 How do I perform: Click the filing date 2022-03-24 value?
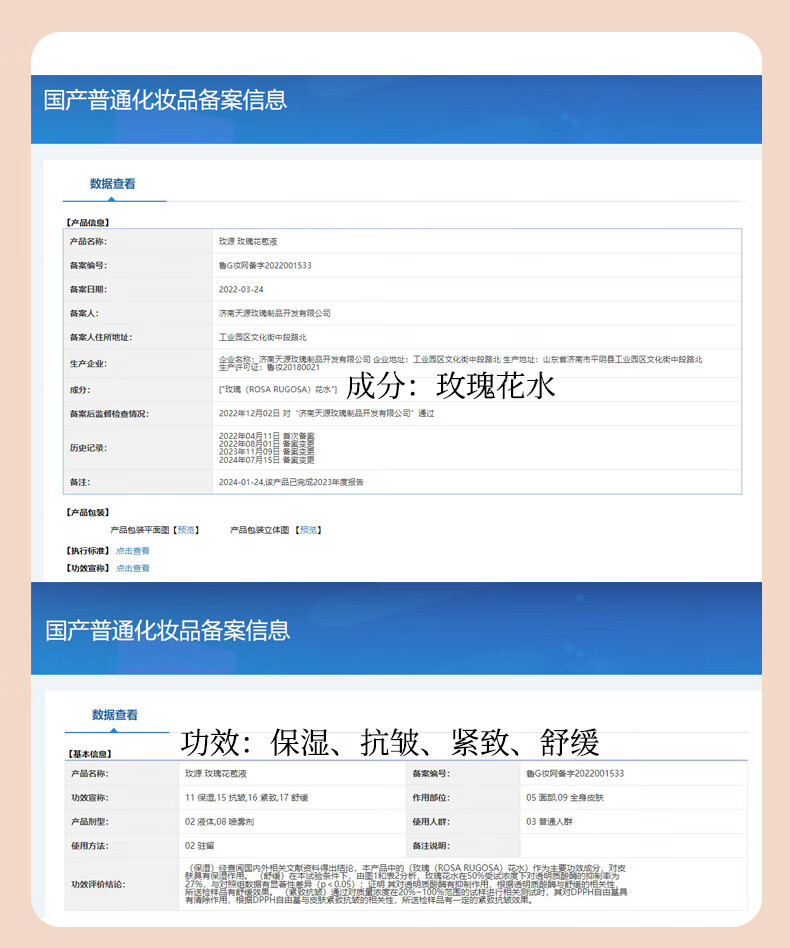point(240,289)
